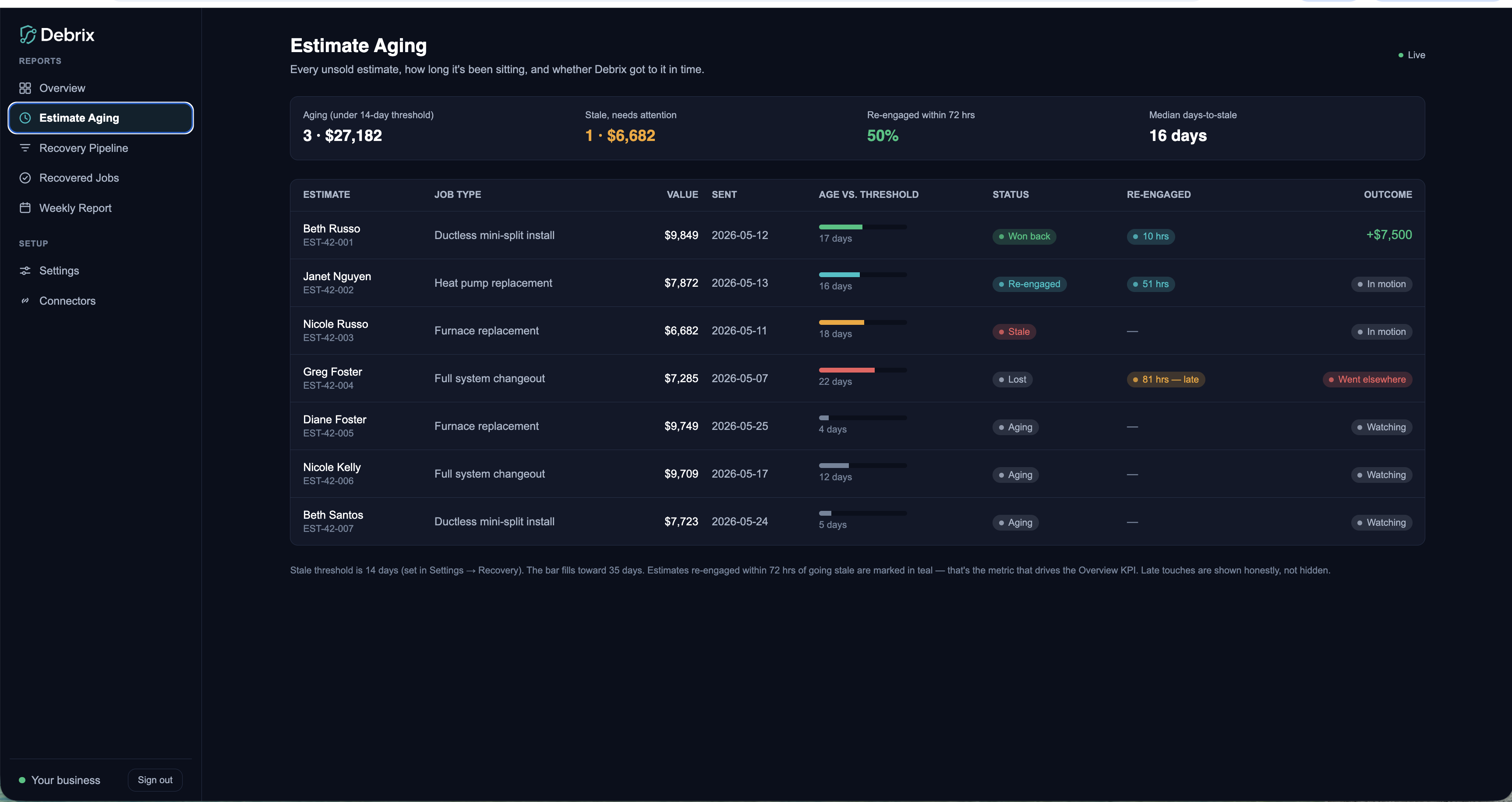
Task: Click the SENT column header
Action: 724,195
